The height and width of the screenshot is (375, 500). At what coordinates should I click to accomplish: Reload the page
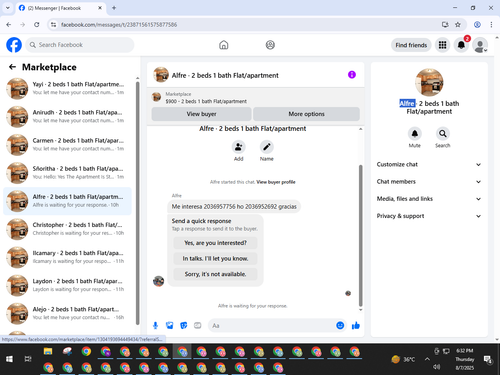point(37,24)
